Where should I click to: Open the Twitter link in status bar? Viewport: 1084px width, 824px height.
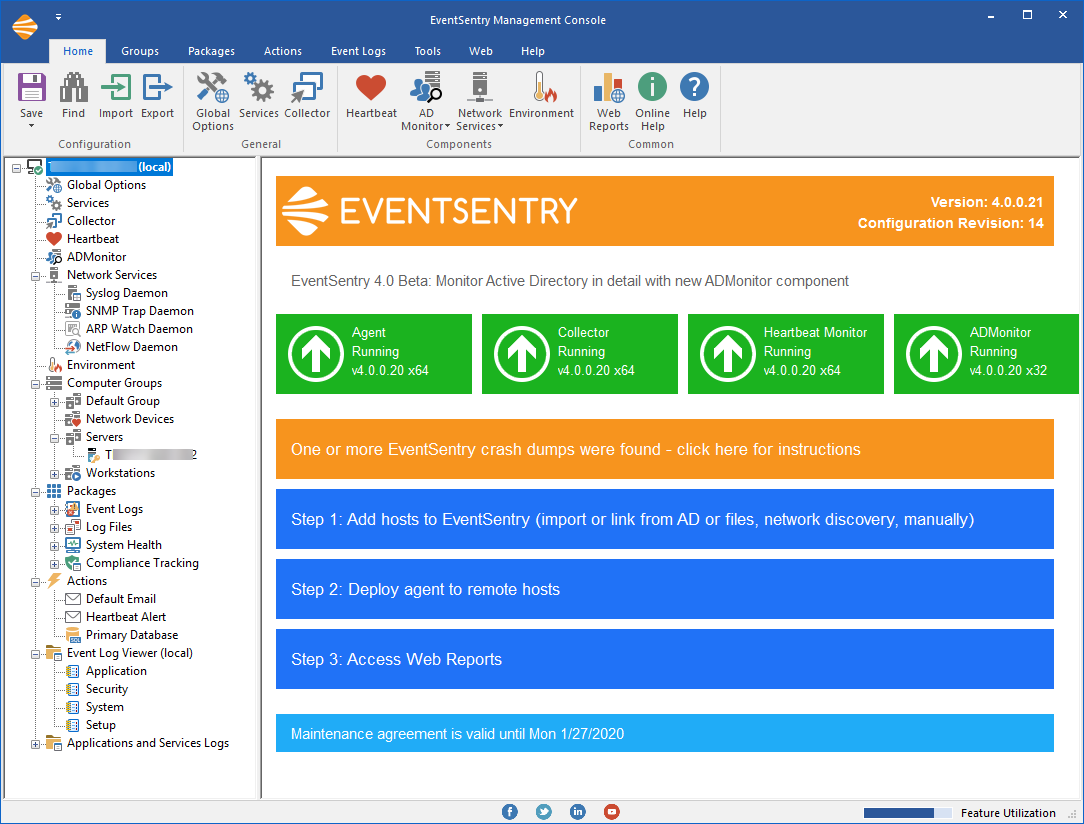click(543, 812)
